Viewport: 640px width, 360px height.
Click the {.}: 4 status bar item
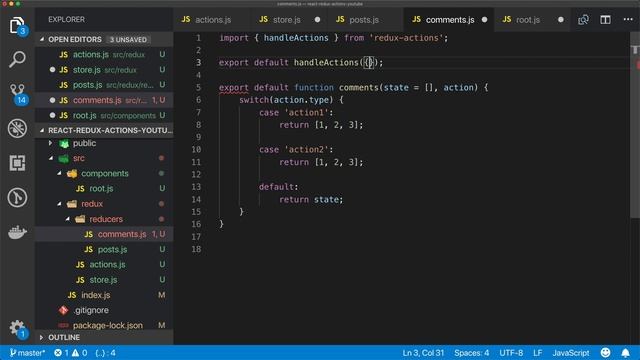105,353
